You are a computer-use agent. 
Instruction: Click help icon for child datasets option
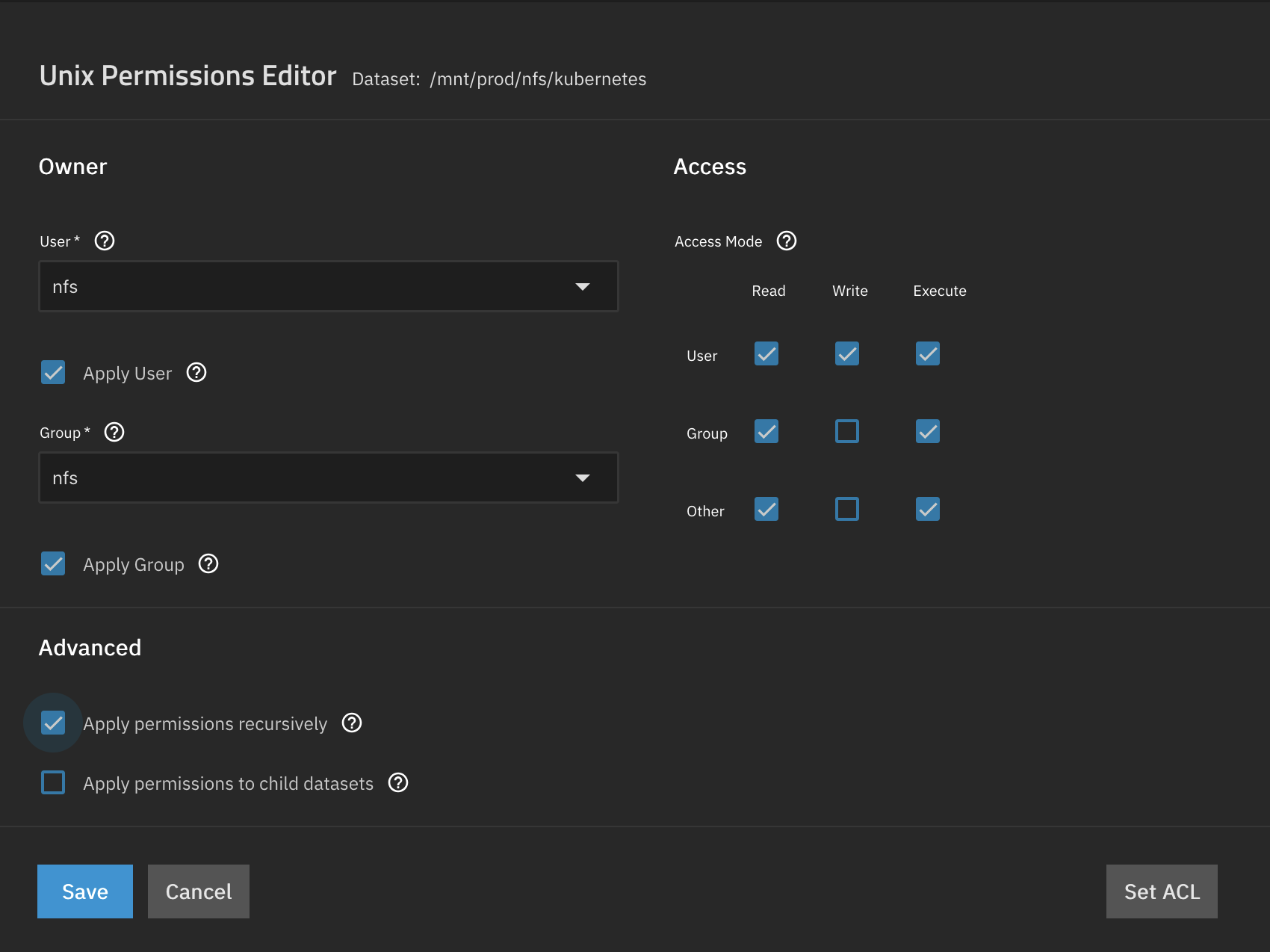tap(398, 782)
